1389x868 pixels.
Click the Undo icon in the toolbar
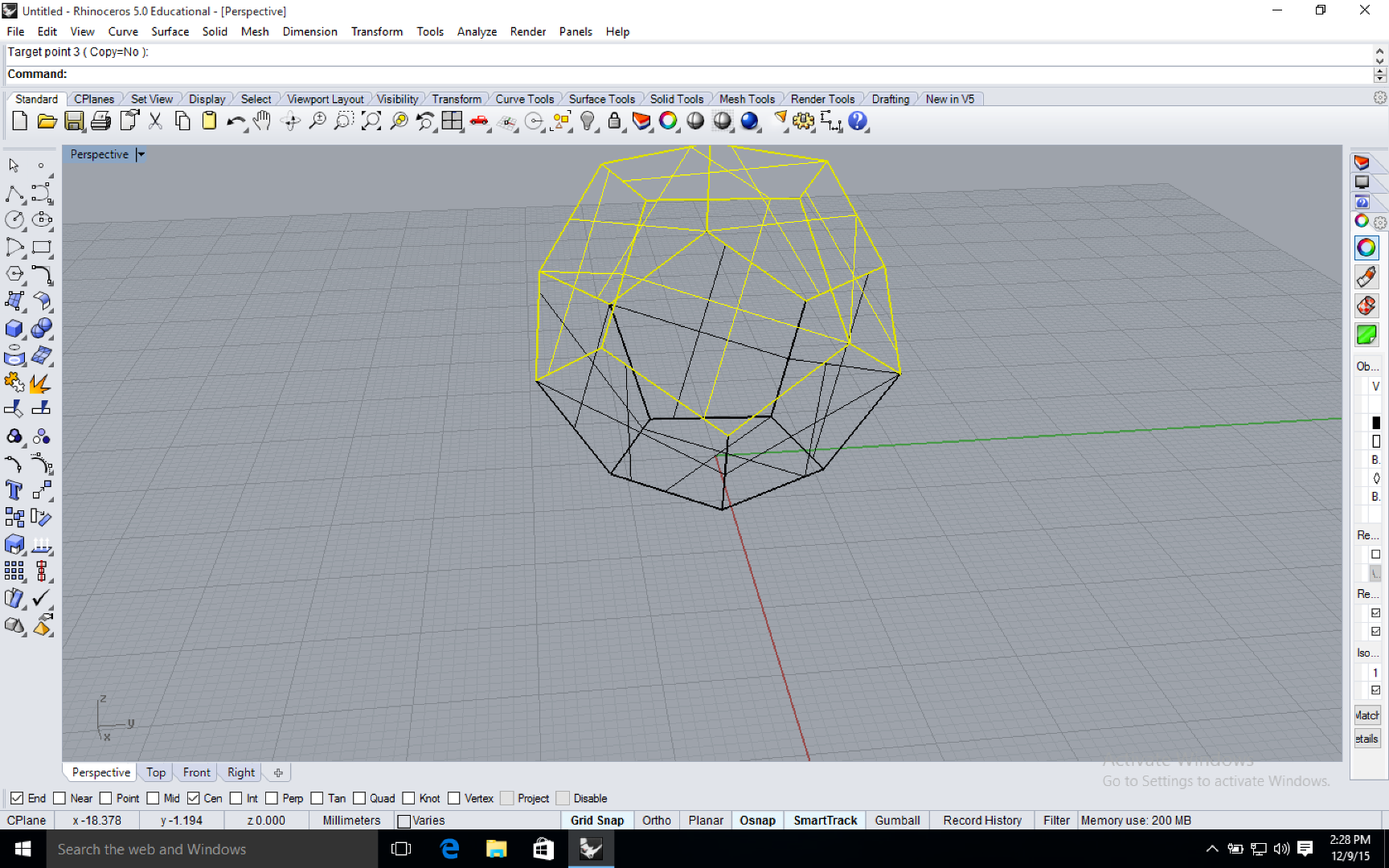click(236, 121)
